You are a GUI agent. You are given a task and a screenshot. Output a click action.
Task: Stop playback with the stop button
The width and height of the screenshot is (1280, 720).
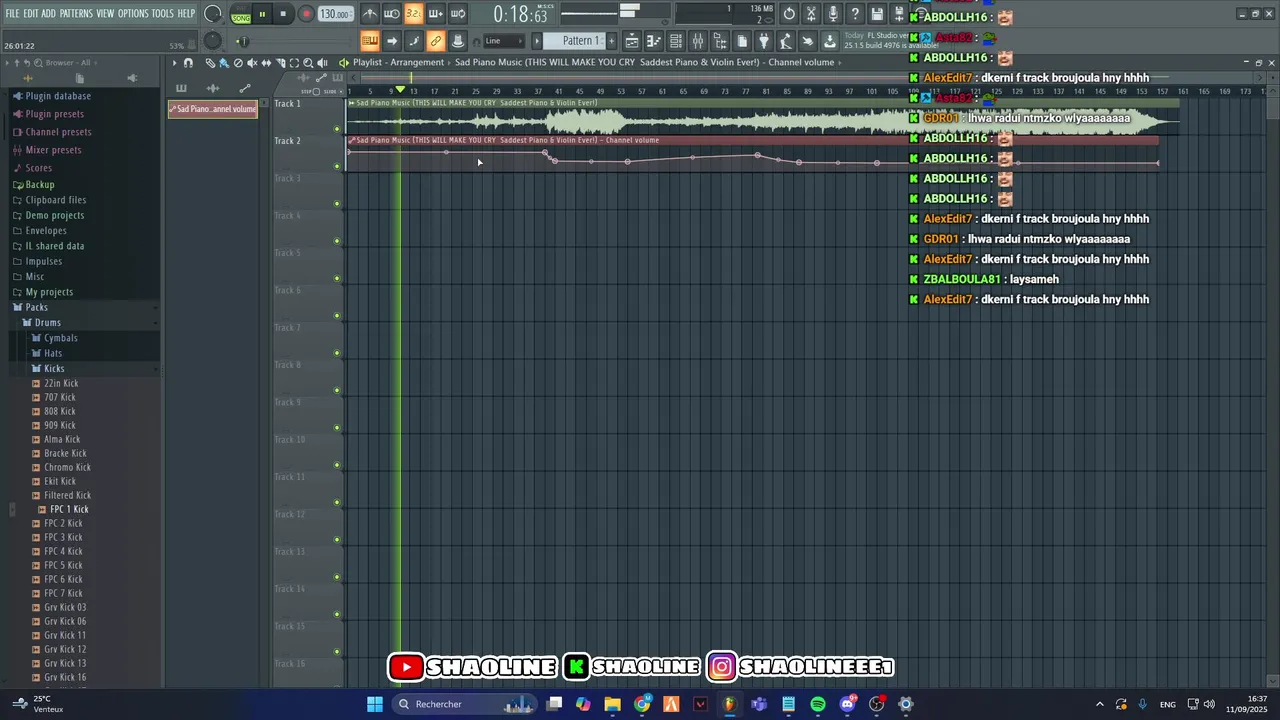tap(283, 14)
